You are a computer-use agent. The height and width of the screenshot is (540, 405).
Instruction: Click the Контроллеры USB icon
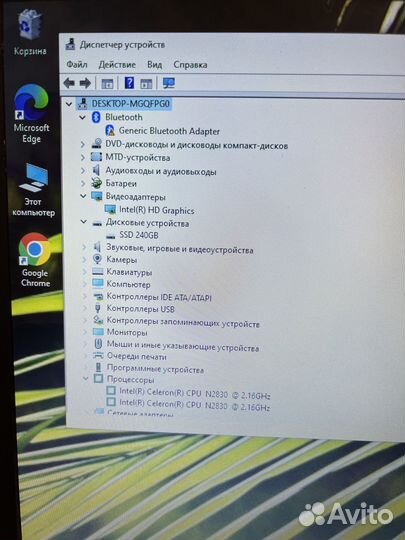coord(98,308)
